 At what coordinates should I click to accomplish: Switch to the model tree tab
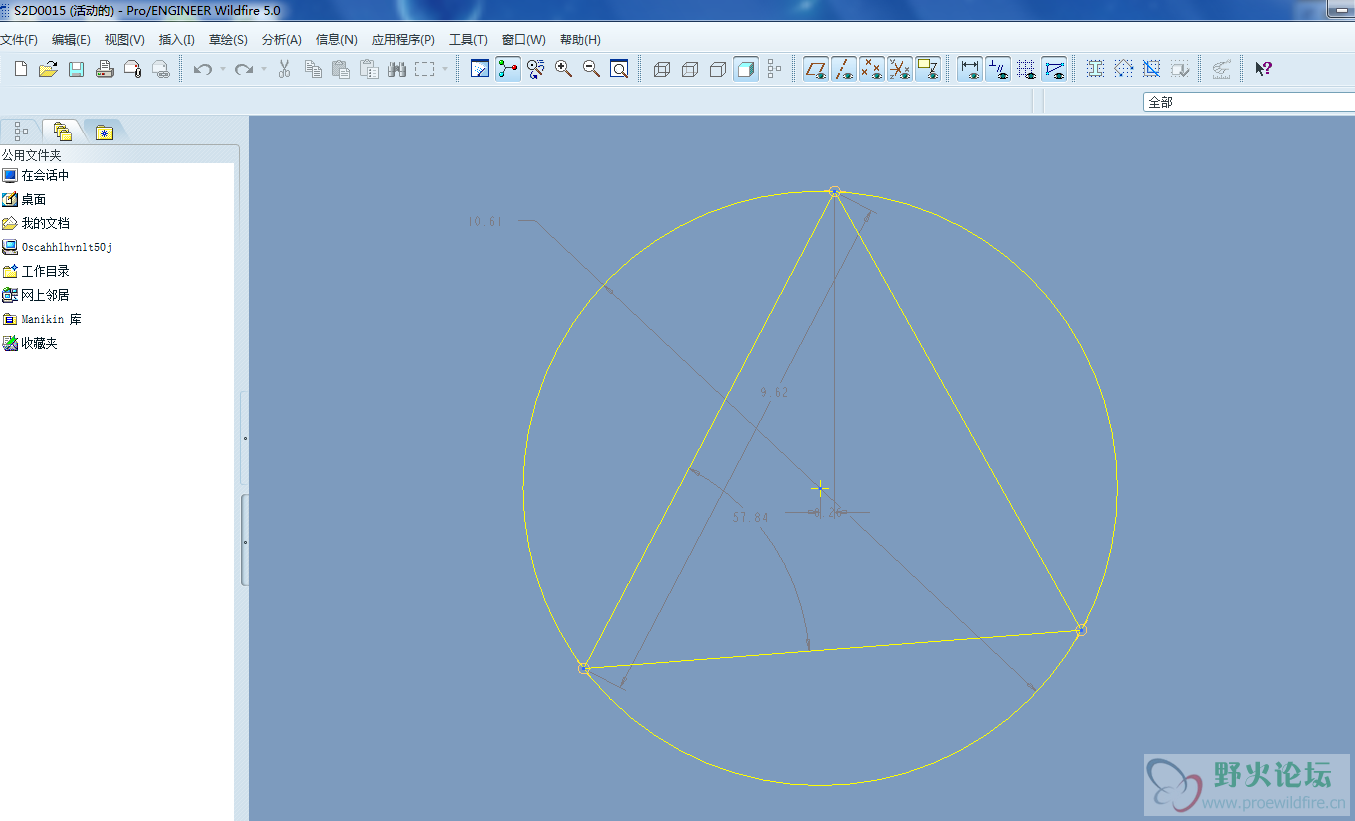pyautogui.click(x=21, y=131)
